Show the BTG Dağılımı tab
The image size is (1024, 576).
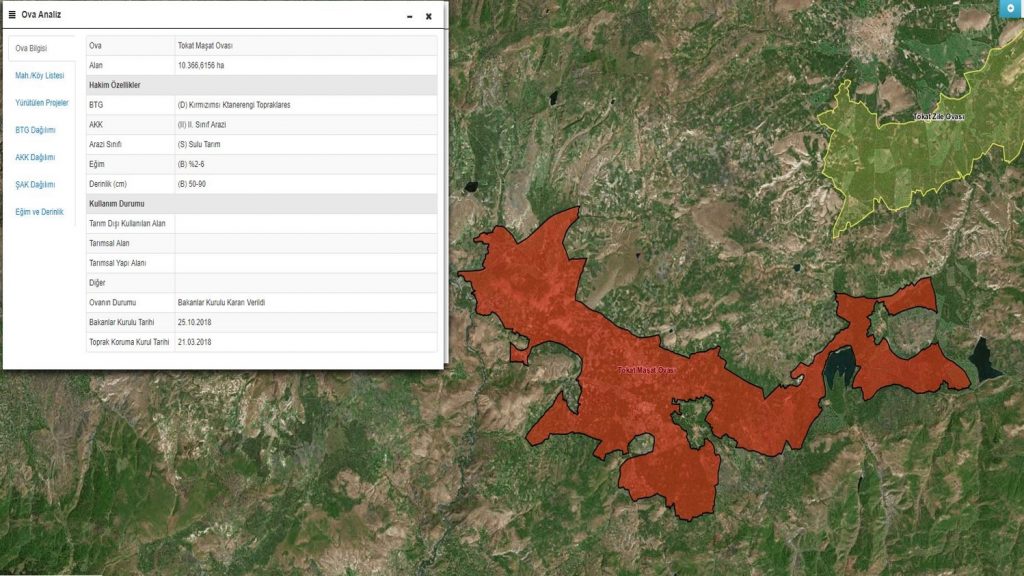(35, 130)
